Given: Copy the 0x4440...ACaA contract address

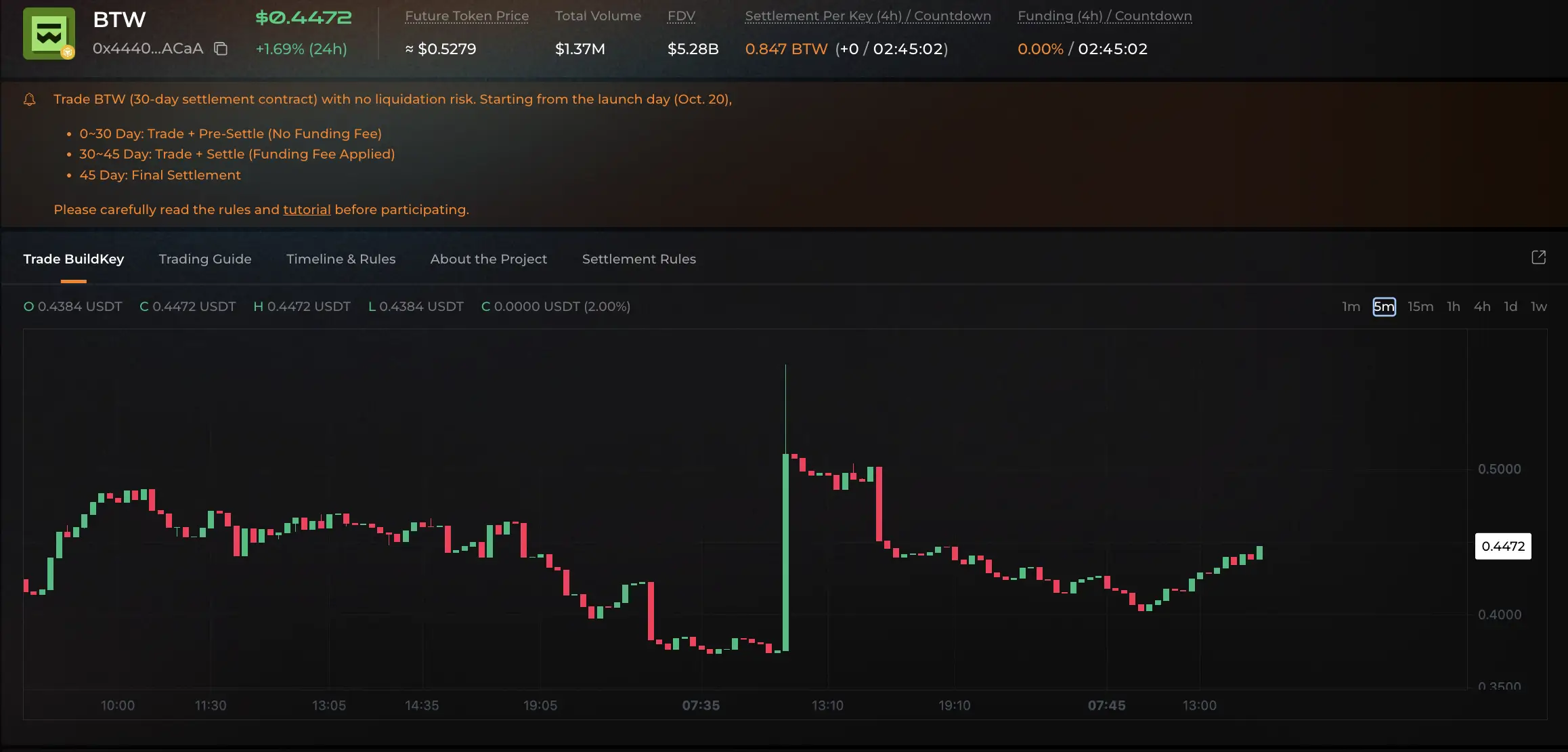Looking at the screenshot, I should (x=221, y=49).
